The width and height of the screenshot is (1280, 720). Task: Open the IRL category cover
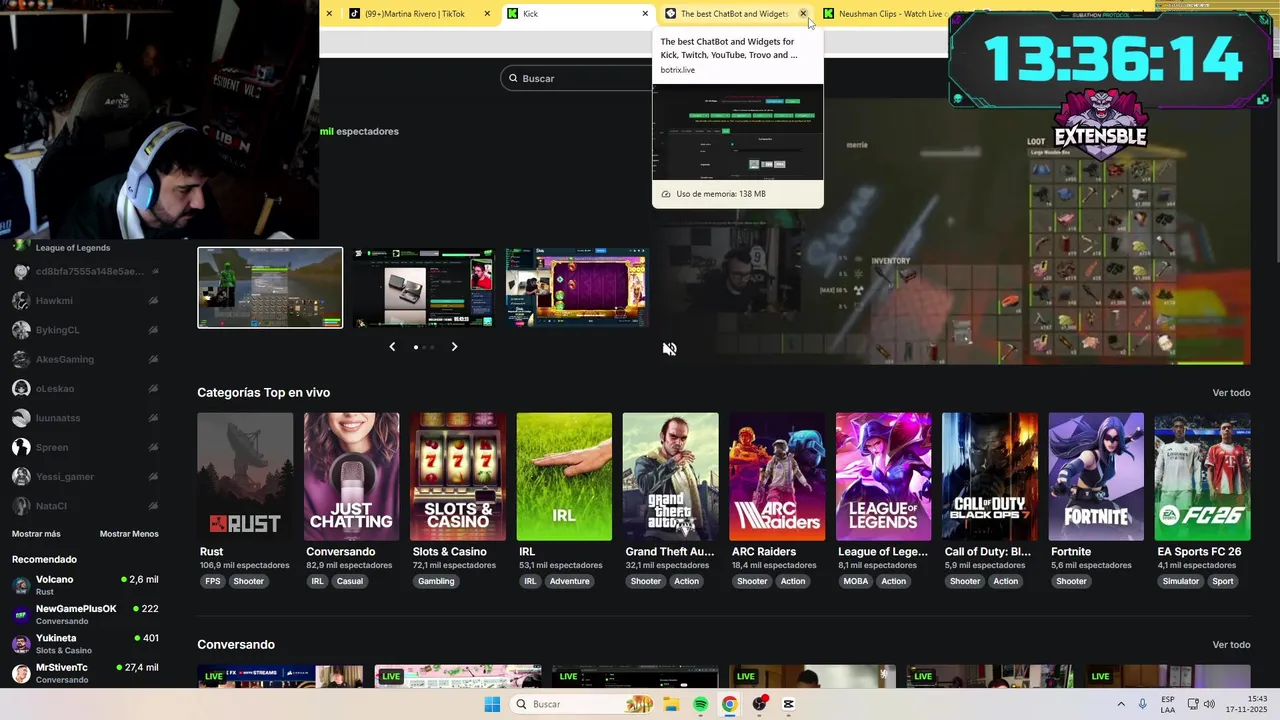click(x=564, y=477)
